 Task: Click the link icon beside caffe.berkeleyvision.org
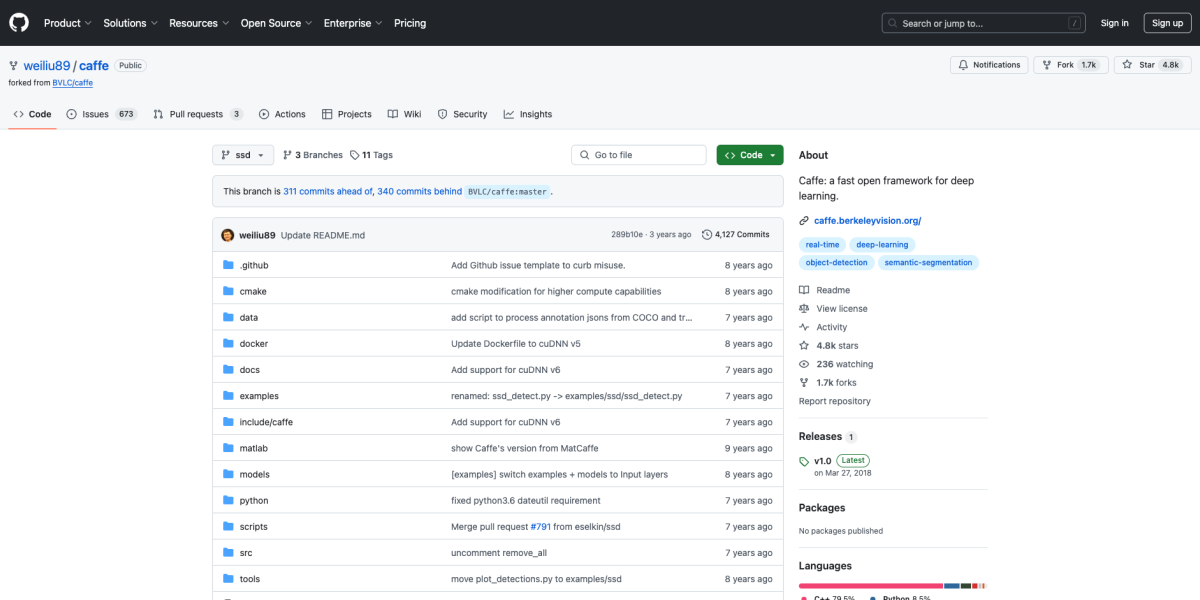click(804, 221)
